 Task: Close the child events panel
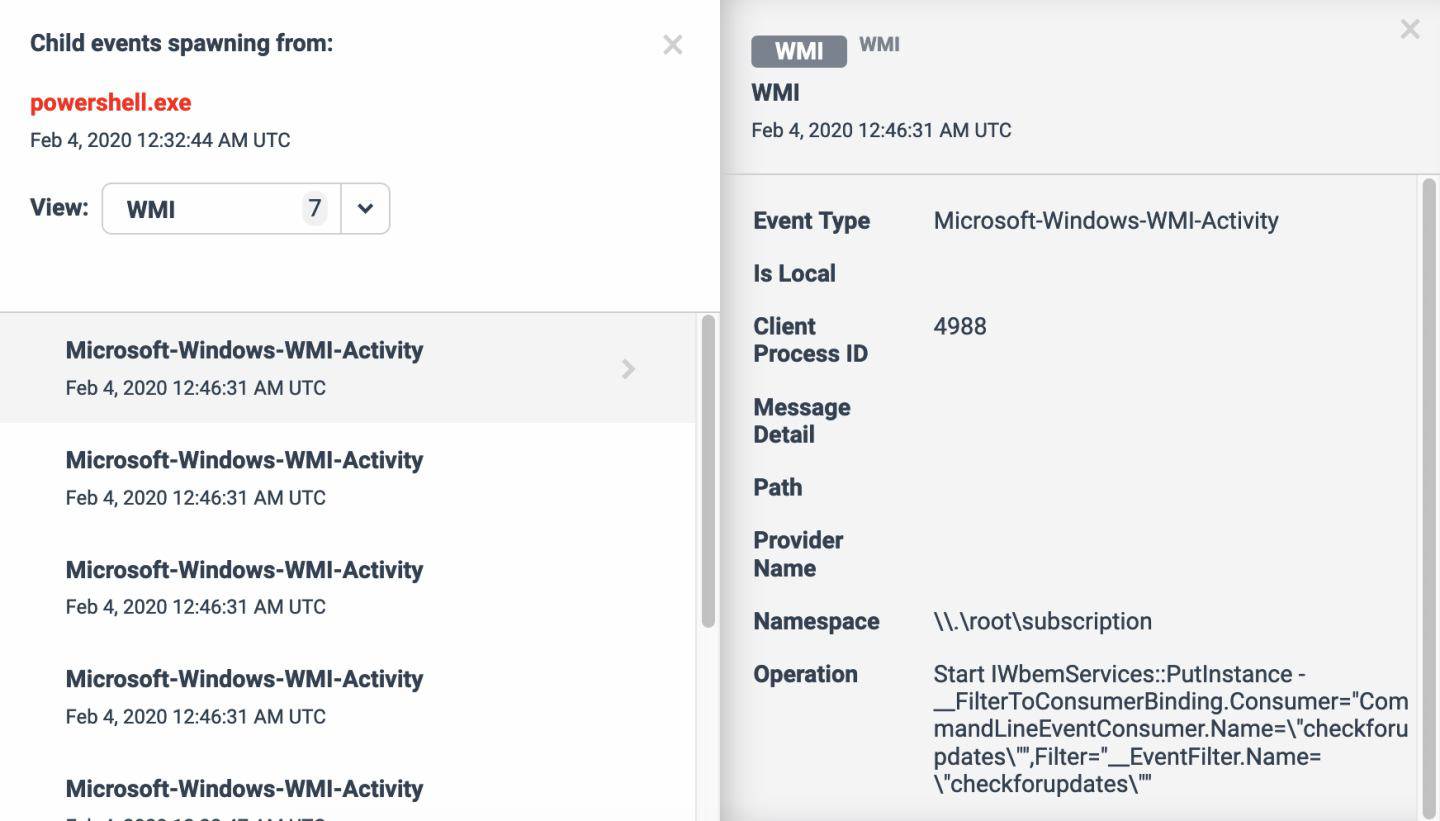672,45
